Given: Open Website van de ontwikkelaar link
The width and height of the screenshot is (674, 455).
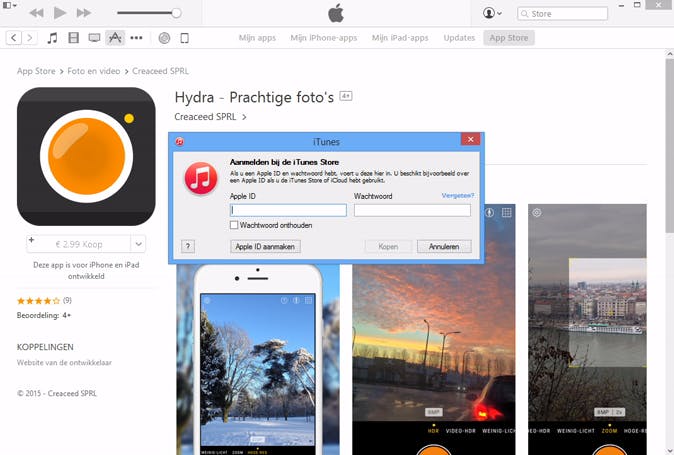Looking at the screenshot, I should pos(64,363).
